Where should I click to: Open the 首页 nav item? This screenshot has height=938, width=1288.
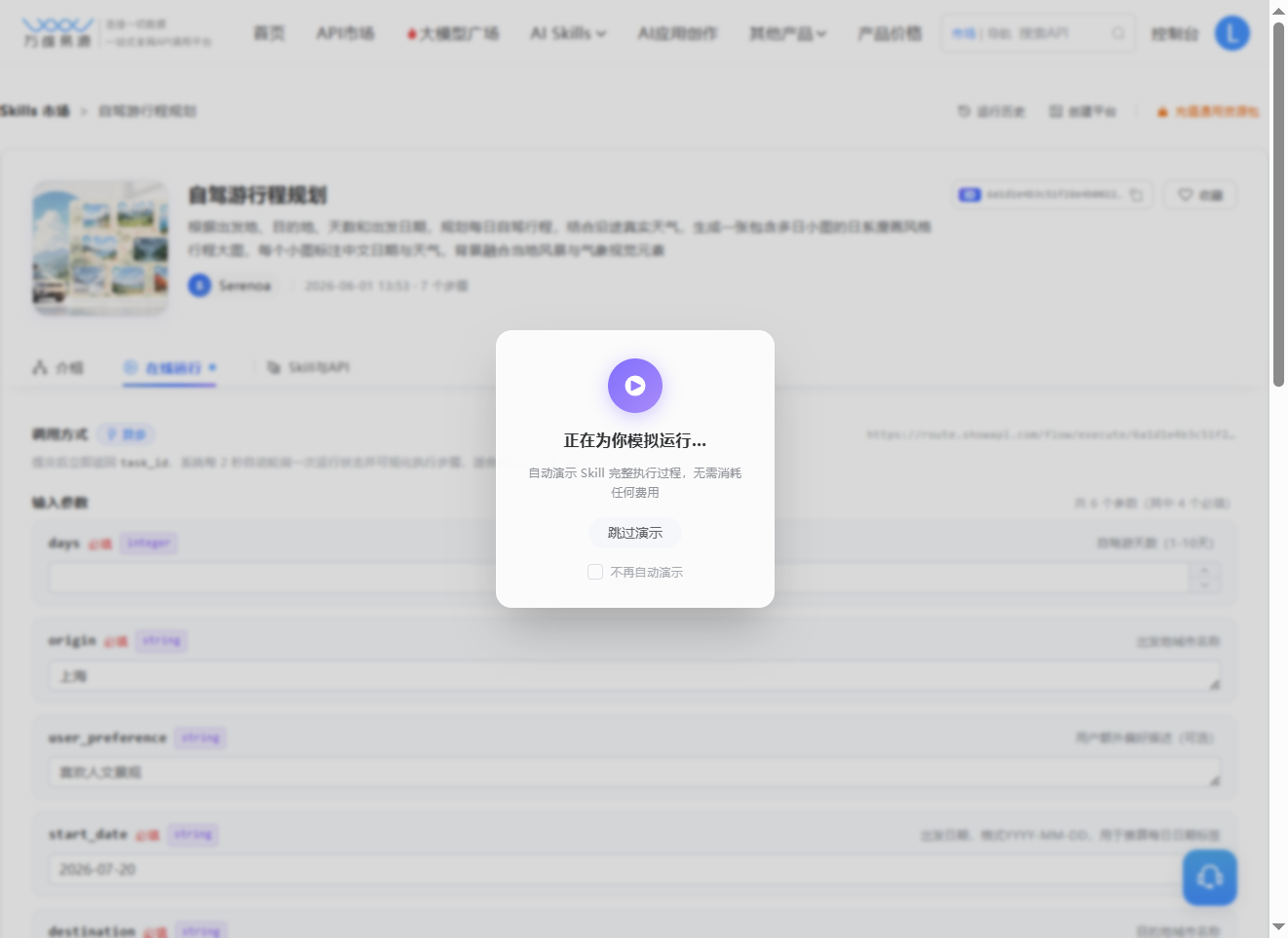pyautogui.click(x=269, y=33)
